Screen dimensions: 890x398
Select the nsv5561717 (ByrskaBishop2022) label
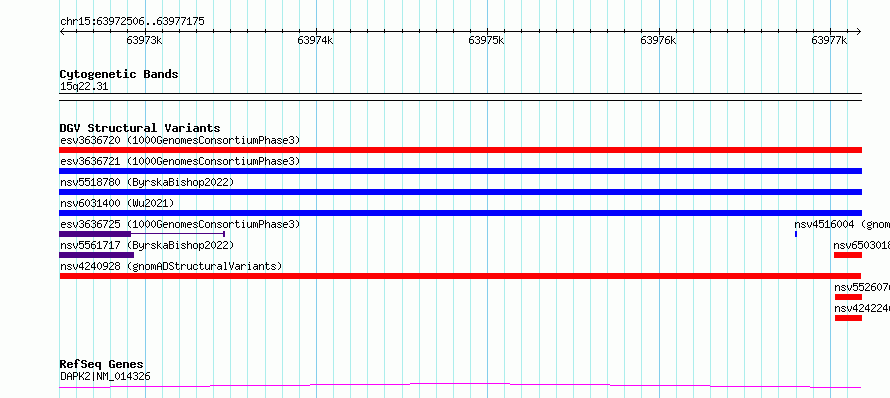point(147,245)
